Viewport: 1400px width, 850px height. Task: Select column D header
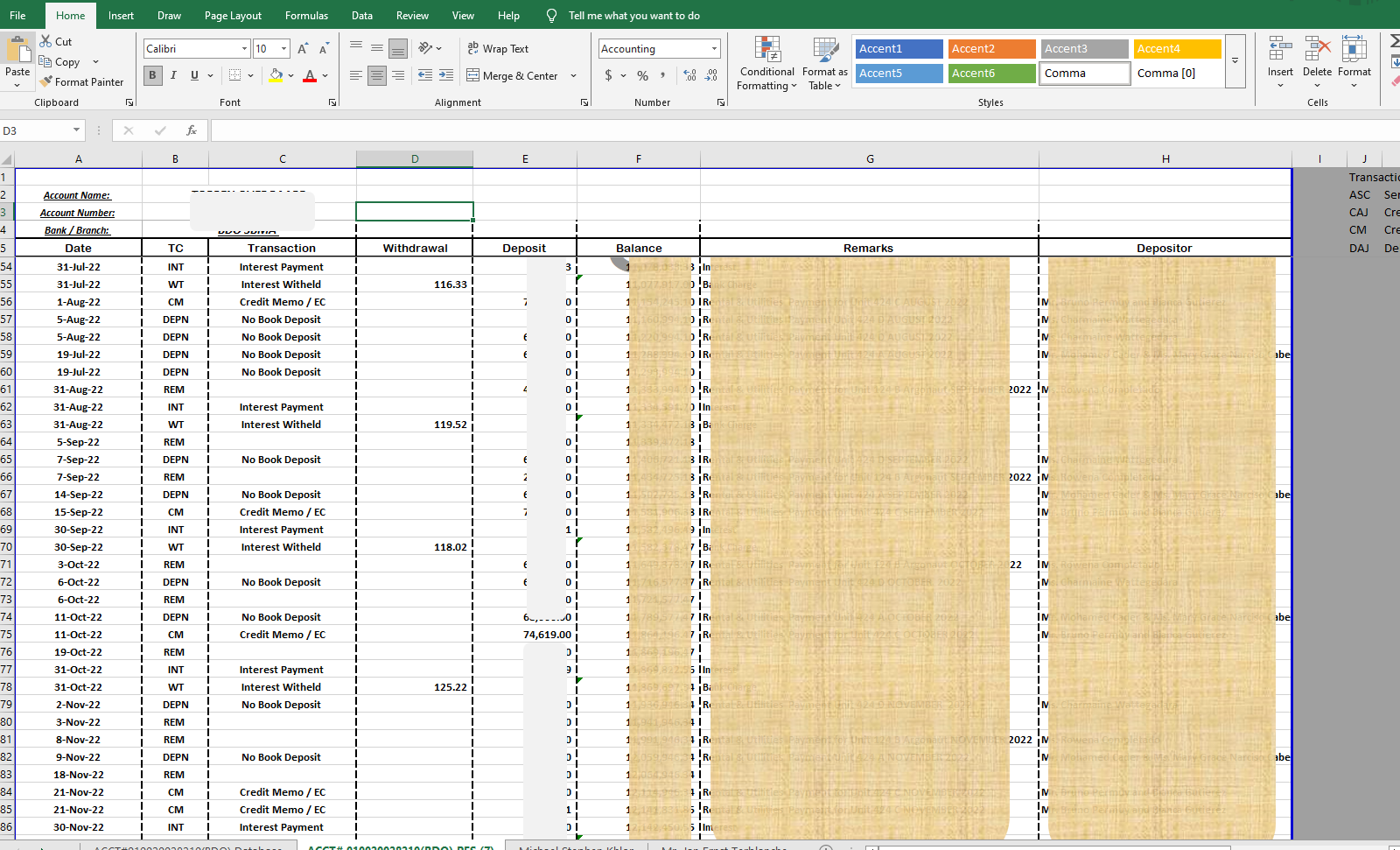(x=415, y=159)
